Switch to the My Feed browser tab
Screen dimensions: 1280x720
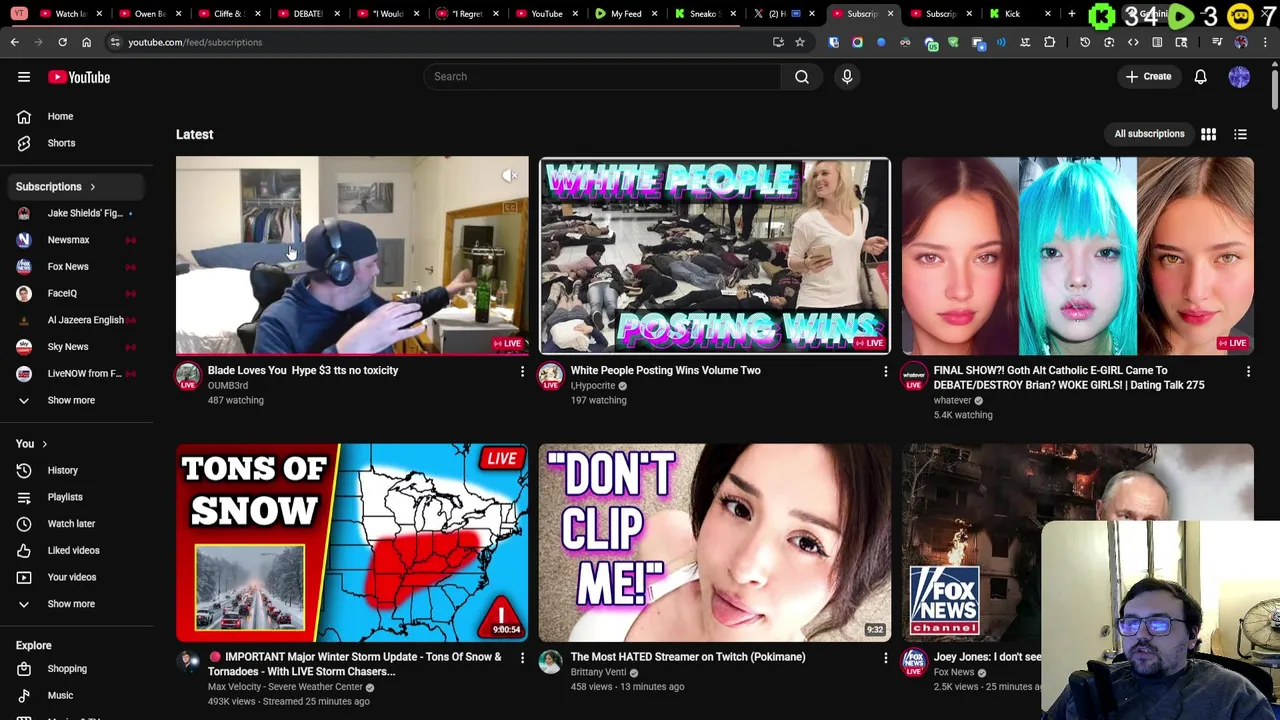(x=626, y=14)
